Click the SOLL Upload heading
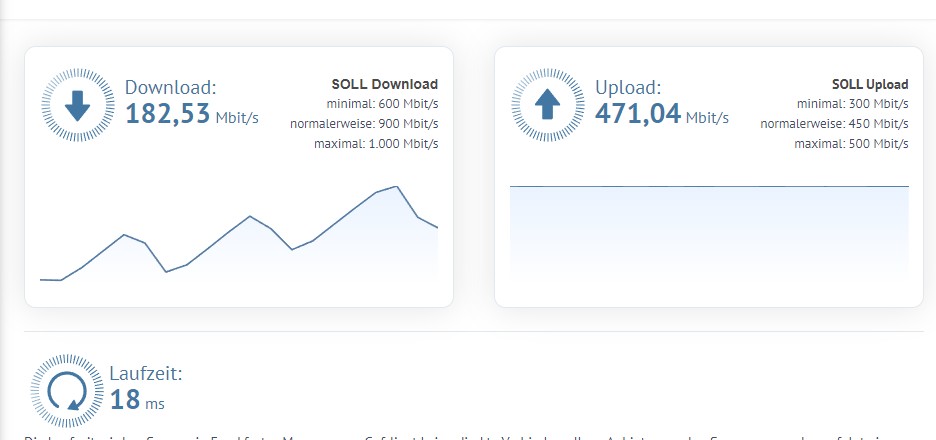The height and width of the screenshot is (440, 936). coord(870,84)
